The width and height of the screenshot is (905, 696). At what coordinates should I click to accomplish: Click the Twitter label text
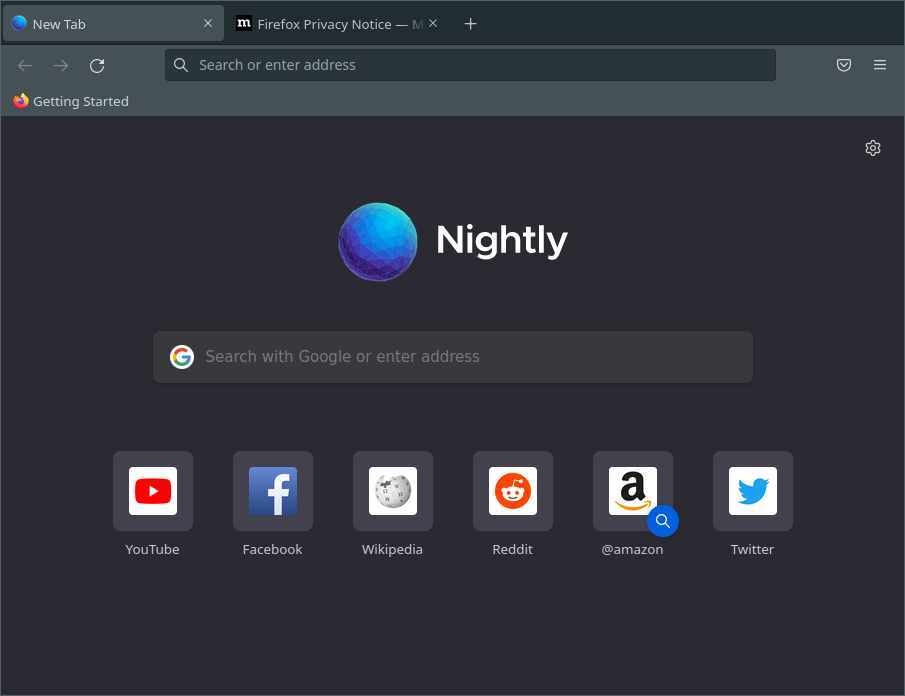(x=752, y=549)
